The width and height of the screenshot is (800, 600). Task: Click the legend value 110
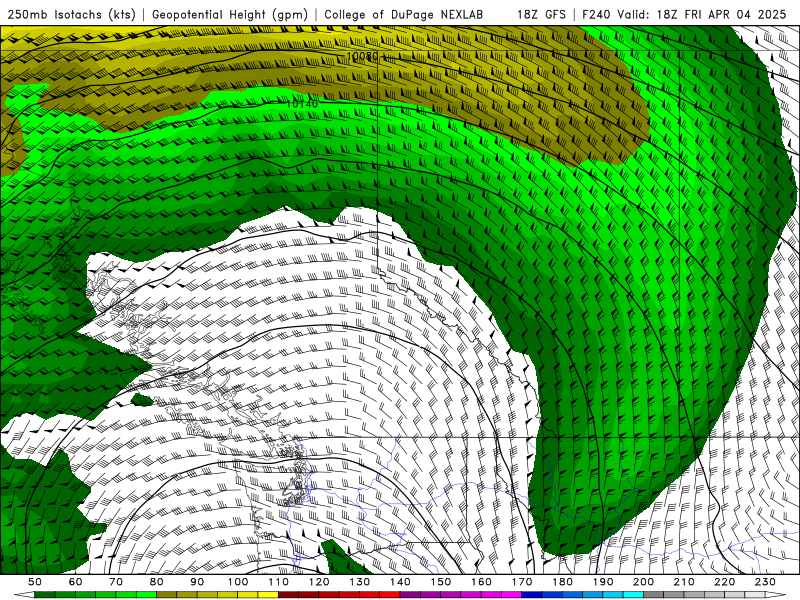tap(279, 582)
